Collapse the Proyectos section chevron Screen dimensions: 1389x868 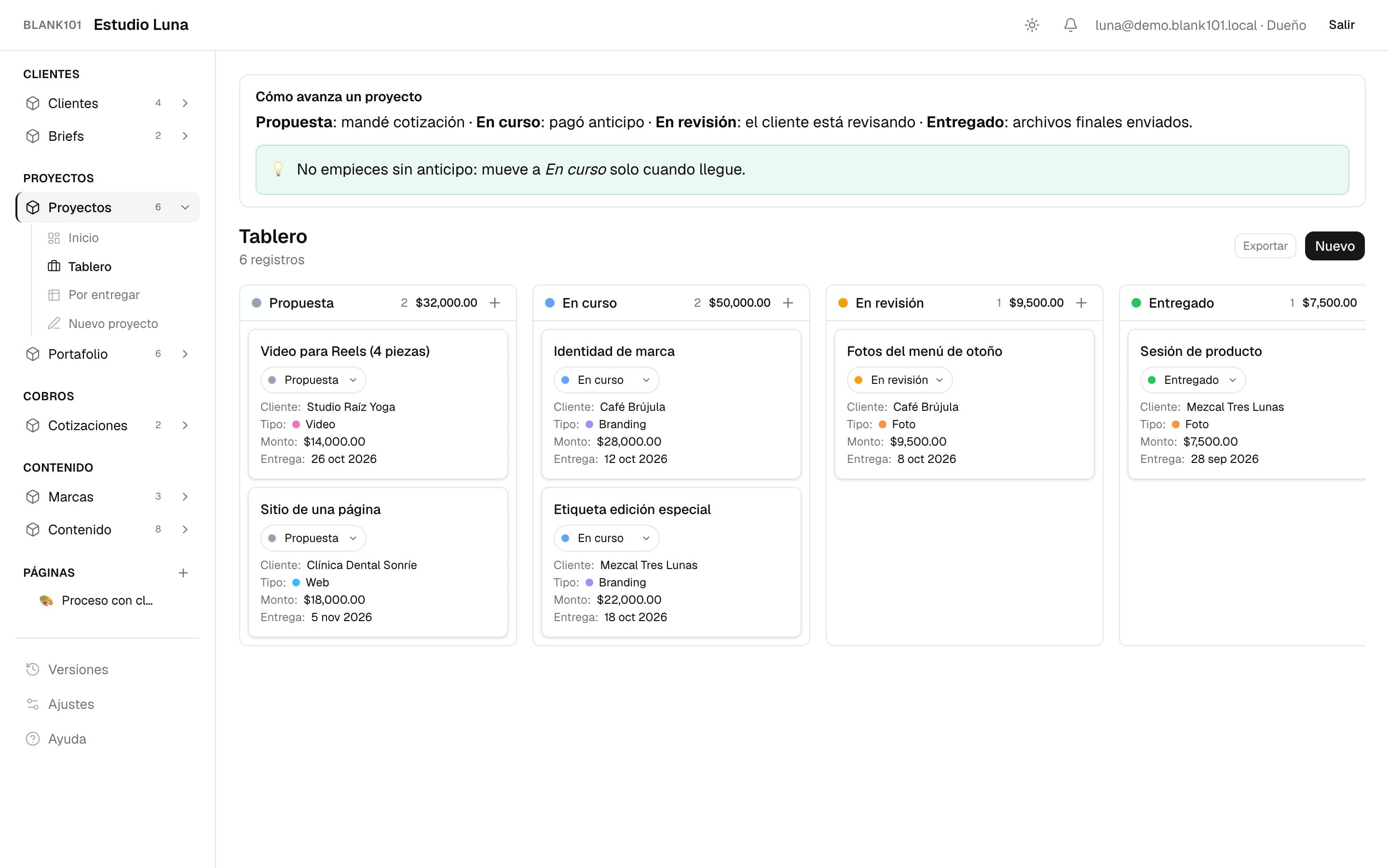pyautogui.click(x=185, y=207)
